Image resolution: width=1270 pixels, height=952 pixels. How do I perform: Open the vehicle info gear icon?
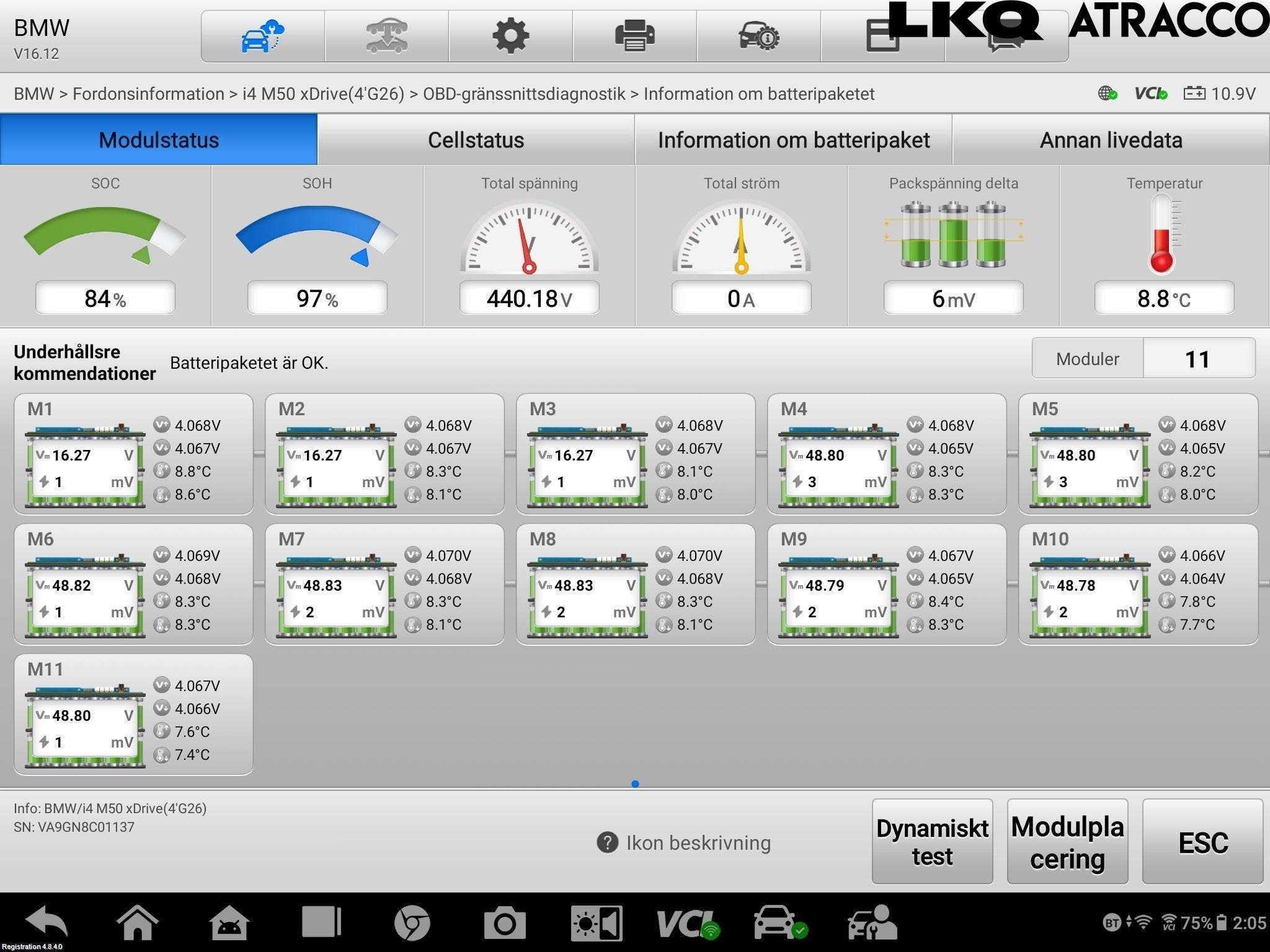[x=758, y=36]
